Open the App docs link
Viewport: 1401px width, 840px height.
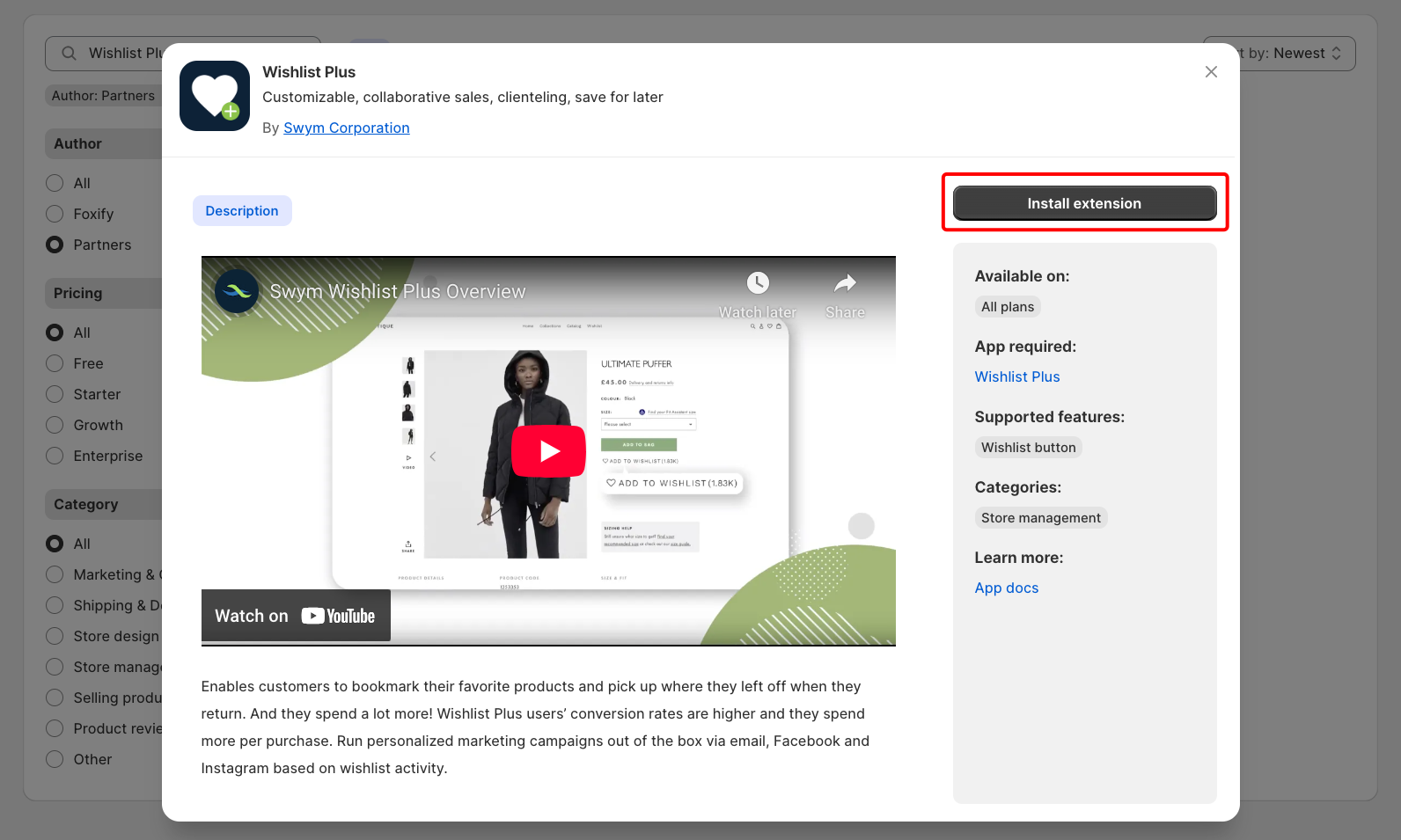[1006, 588]
